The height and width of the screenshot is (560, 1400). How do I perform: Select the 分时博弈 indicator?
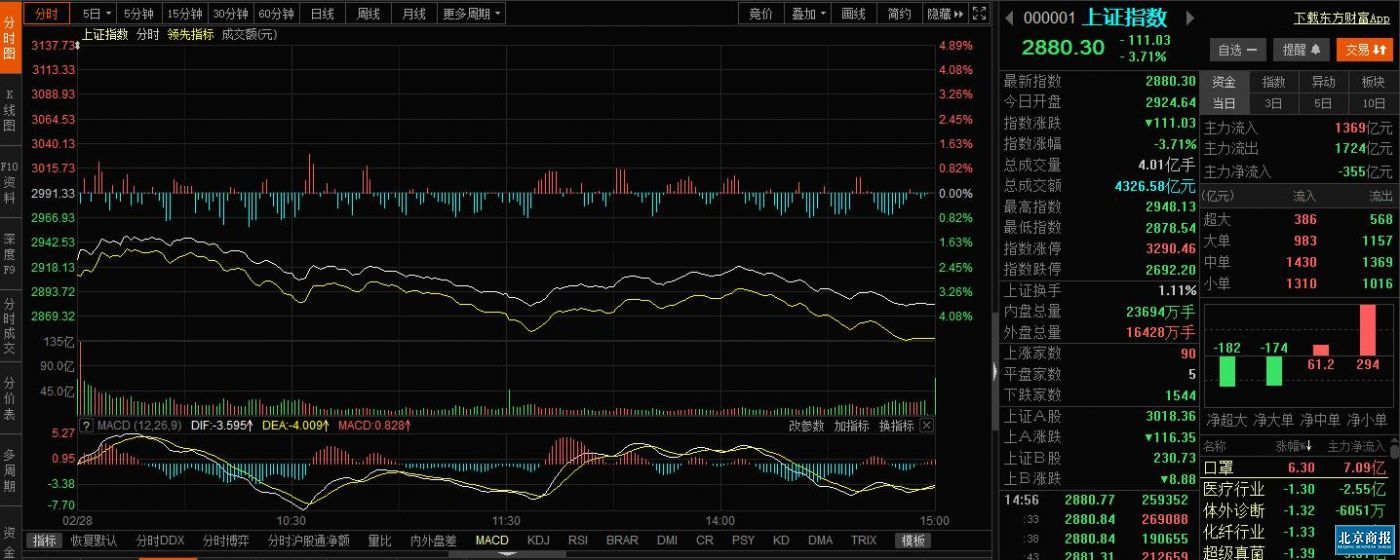[226, 540]
